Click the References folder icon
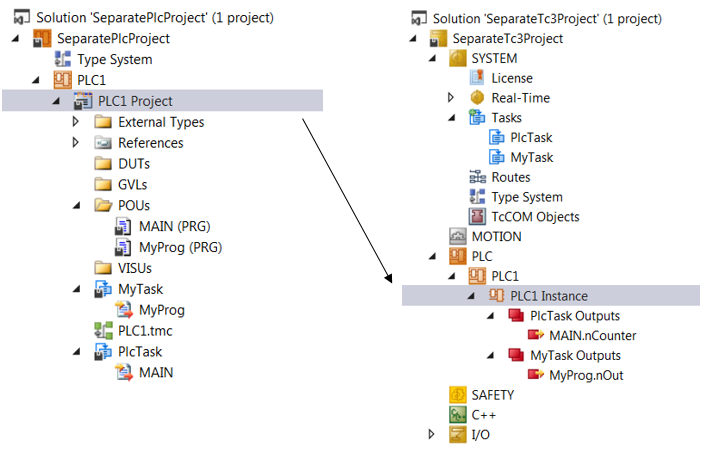The image size is (713, 453). click(x=103, y=143)
